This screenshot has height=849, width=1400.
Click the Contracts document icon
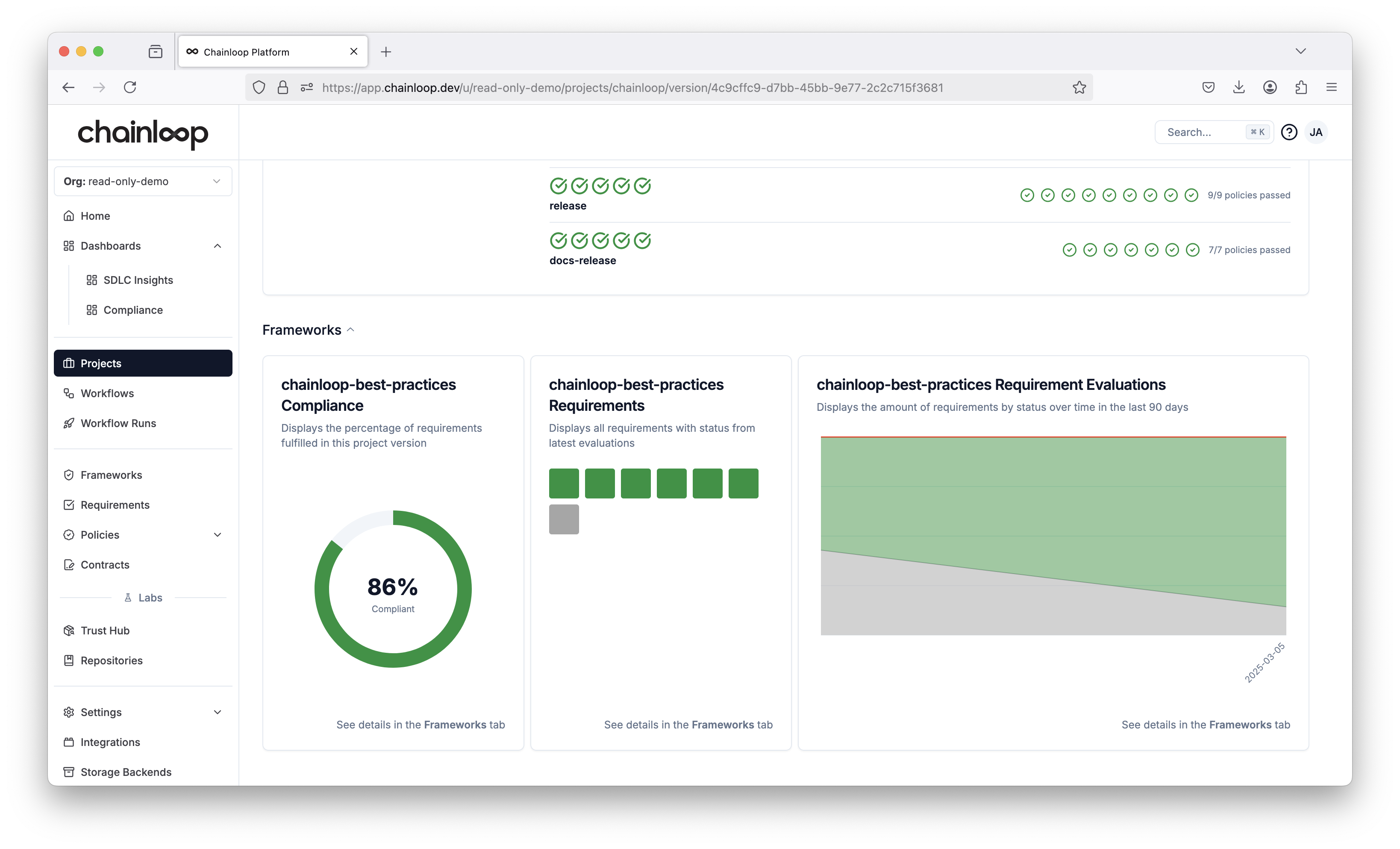point(69,565)
